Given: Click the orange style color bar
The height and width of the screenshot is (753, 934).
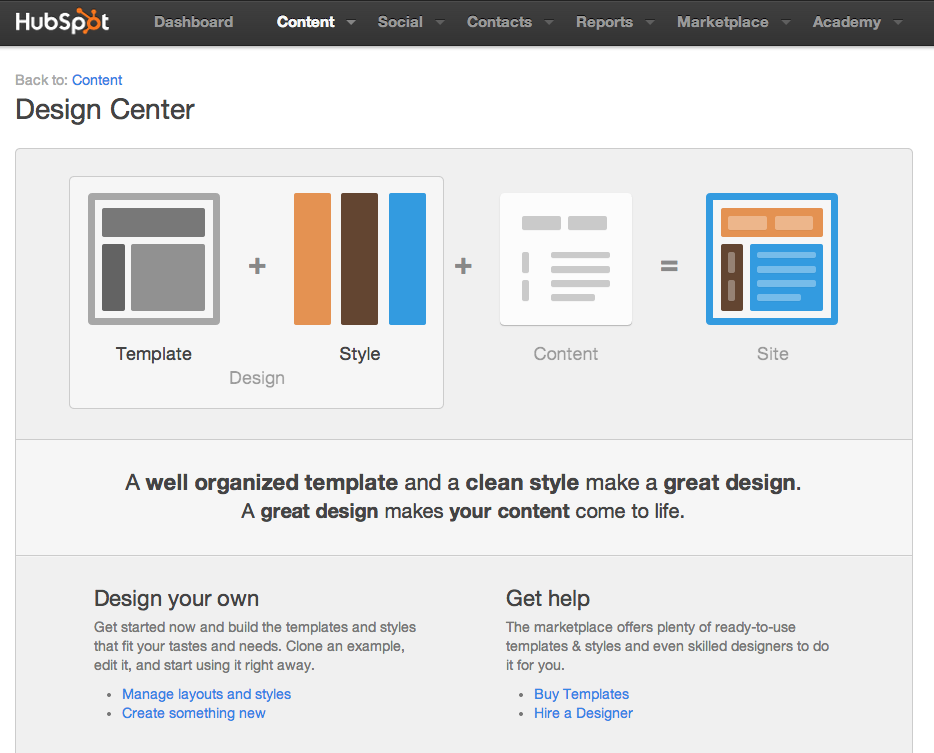Looking at the screenshot, I should tap(312, 259).
